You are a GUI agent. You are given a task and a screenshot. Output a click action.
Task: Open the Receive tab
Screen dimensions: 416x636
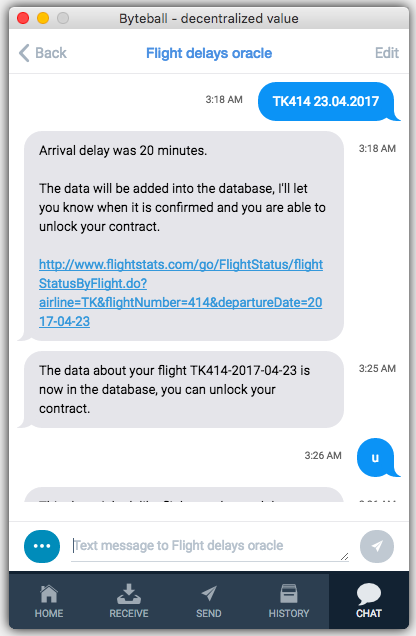coord(129,601)
